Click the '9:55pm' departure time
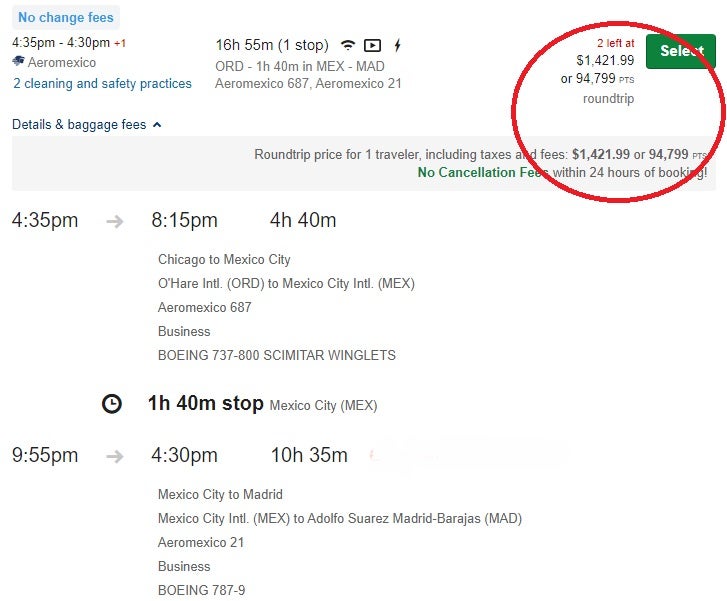Viewport: 727px width, 601px height. coord(45,455)
